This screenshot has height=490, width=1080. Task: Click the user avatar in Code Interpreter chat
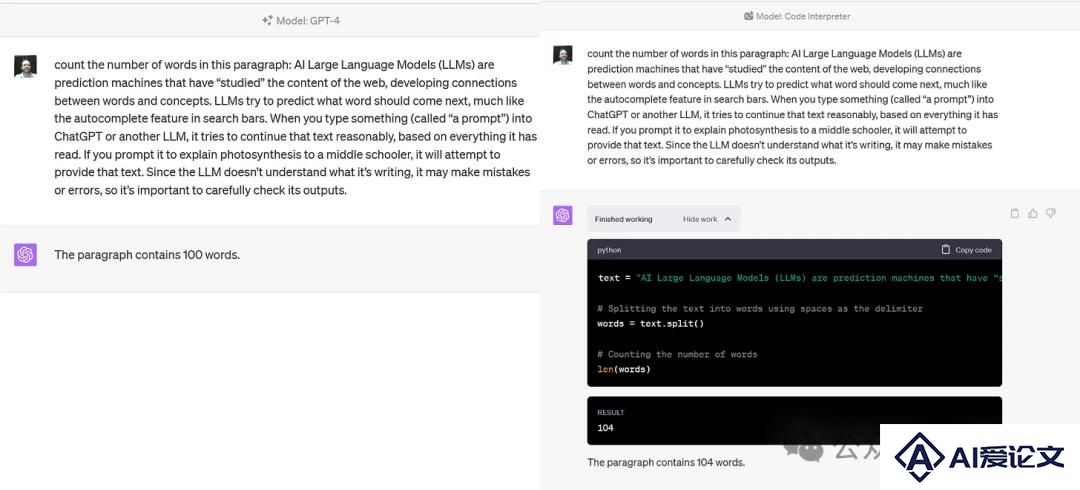click(x=563, y=55)
